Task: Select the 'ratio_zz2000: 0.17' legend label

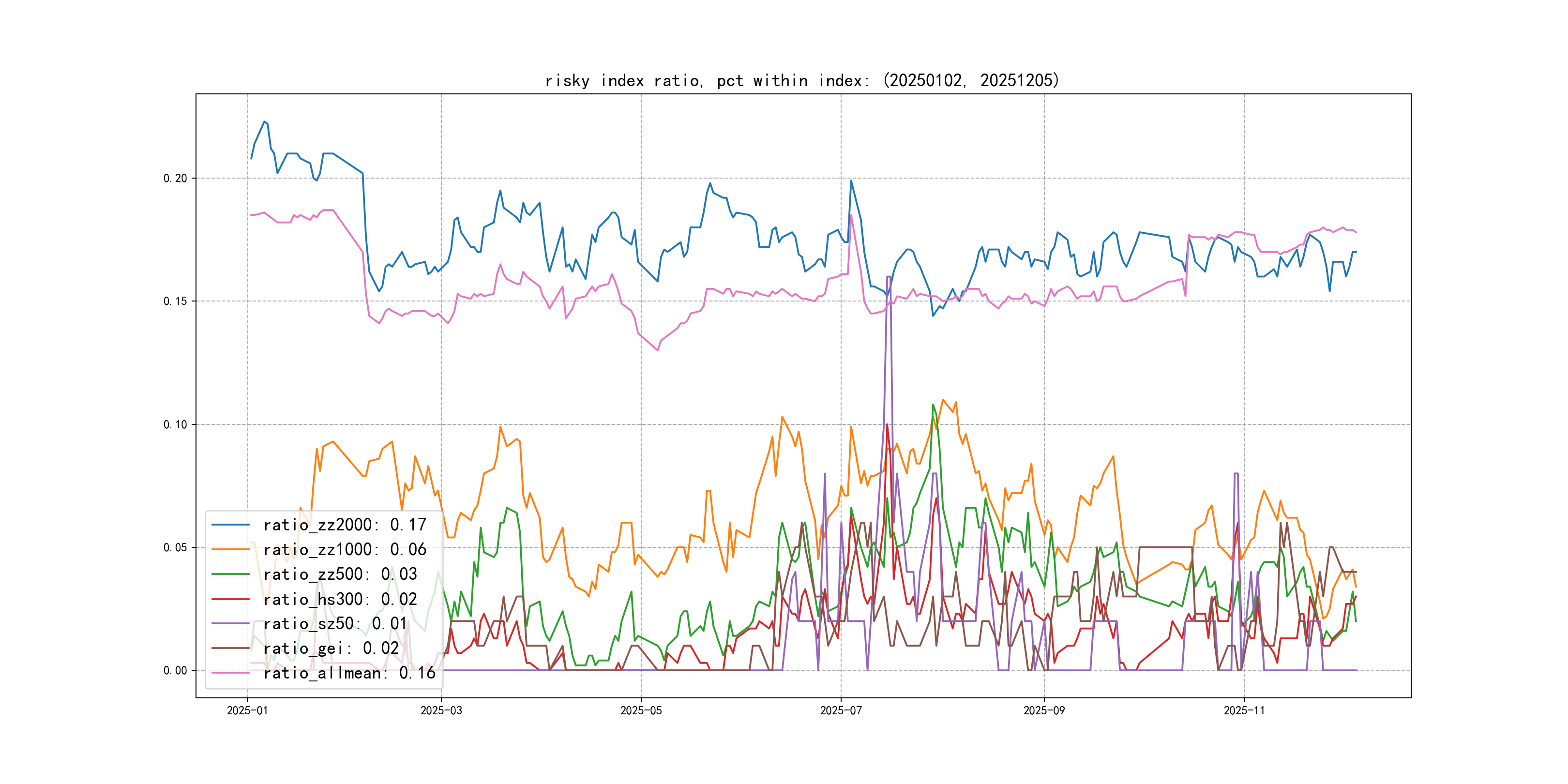Action: [345, 525]
